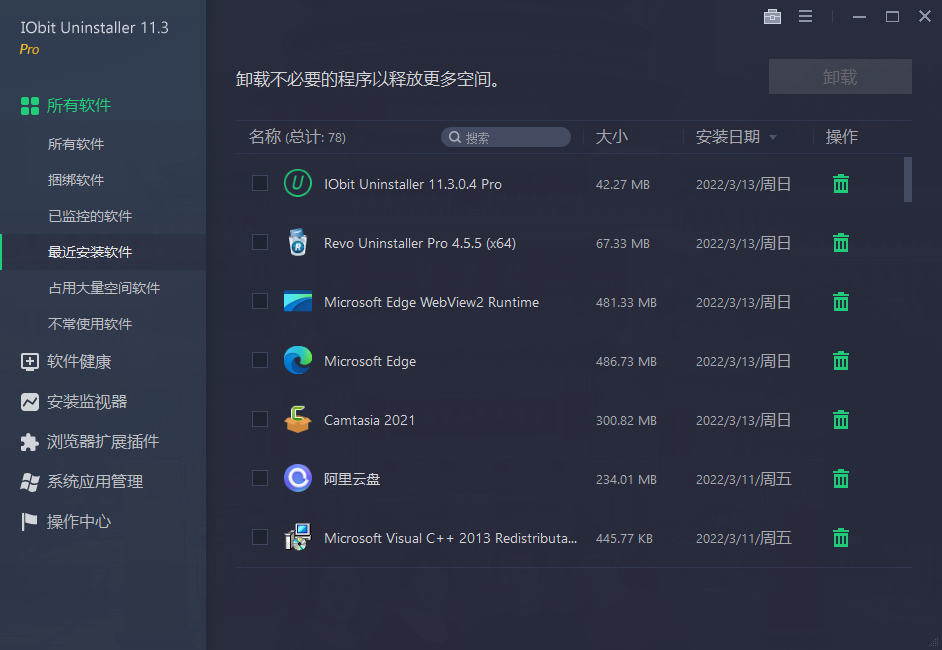
Task: Click the text Revo Uninstaller Pro 4.5.5 (x64)
Action: tap(419, 243)
